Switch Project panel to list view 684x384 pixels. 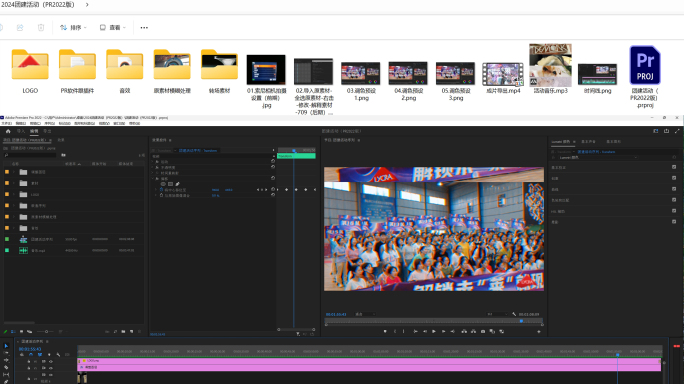13,332
